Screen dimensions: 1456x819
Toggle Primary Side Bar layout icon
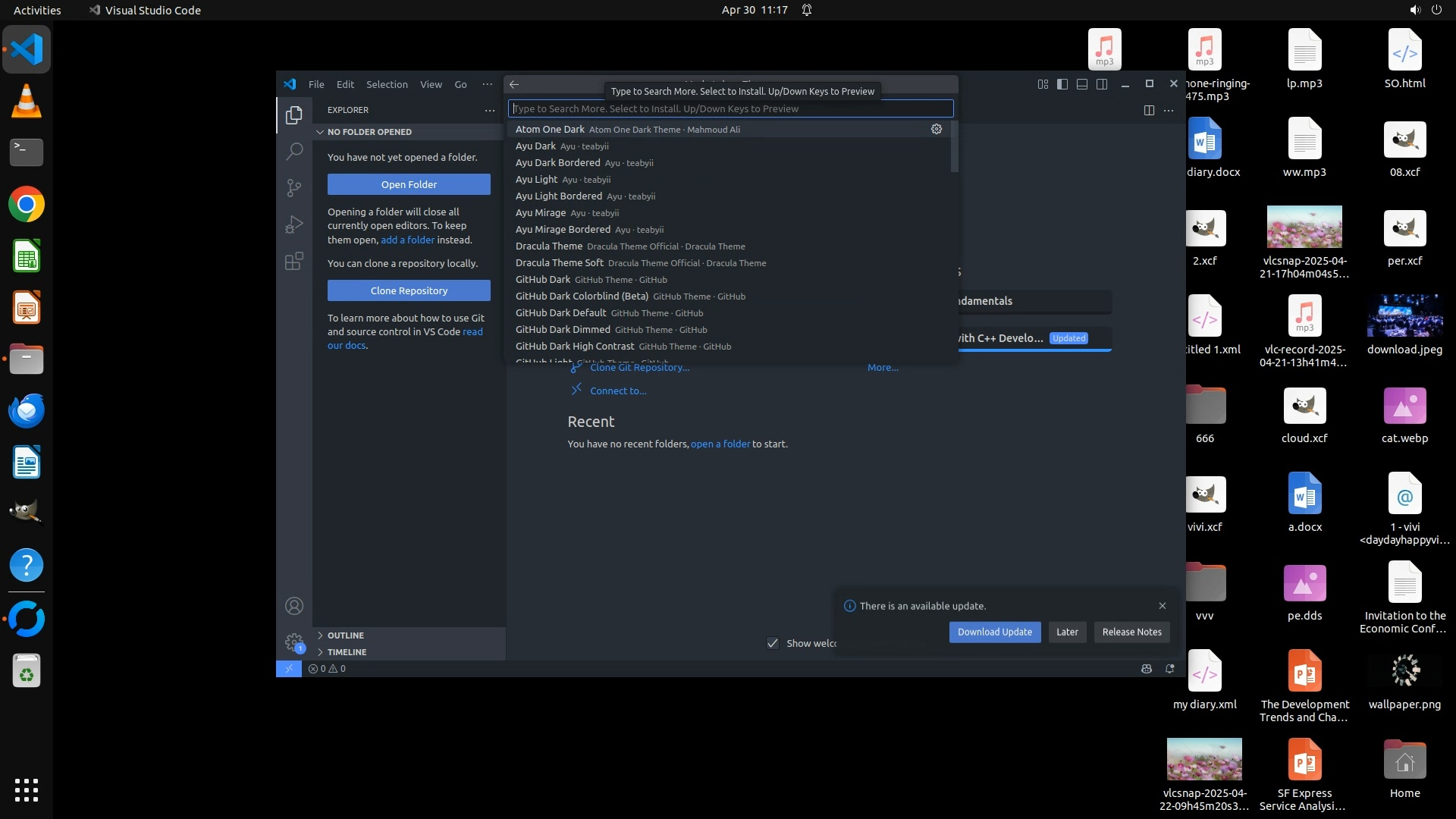(x=1062, y=84)
